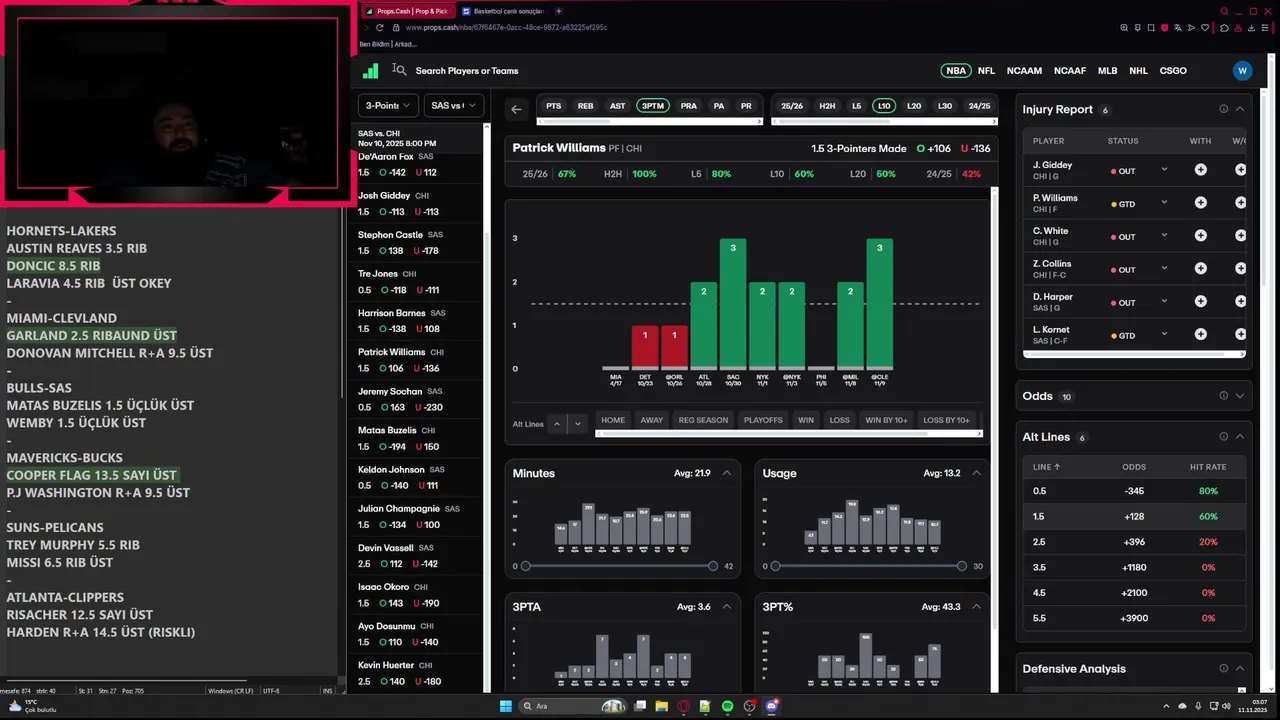Switch range to L5 games

[856, 106]
